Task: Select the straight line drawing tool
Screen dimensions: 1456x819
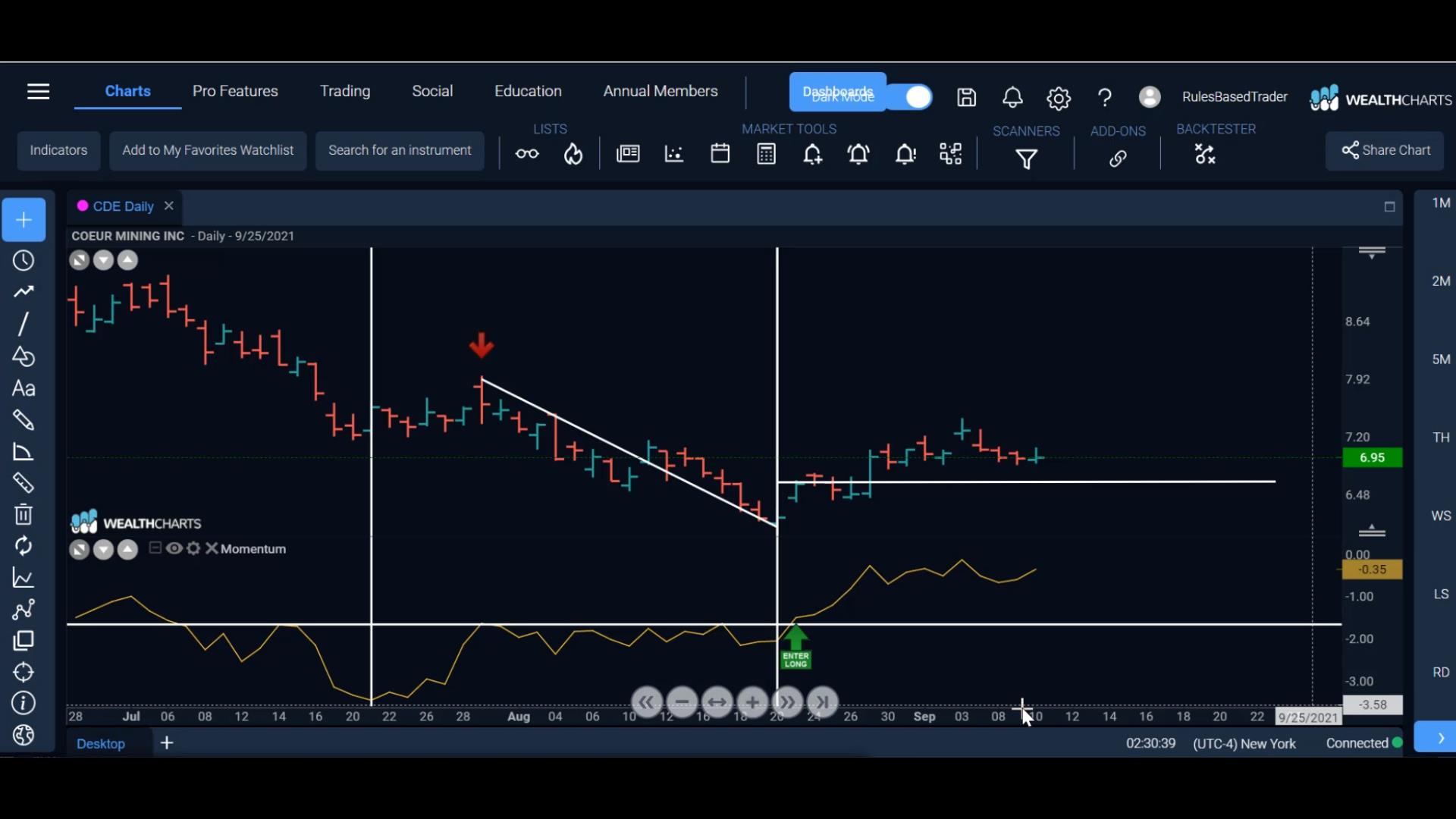Action: click(24, 324)
